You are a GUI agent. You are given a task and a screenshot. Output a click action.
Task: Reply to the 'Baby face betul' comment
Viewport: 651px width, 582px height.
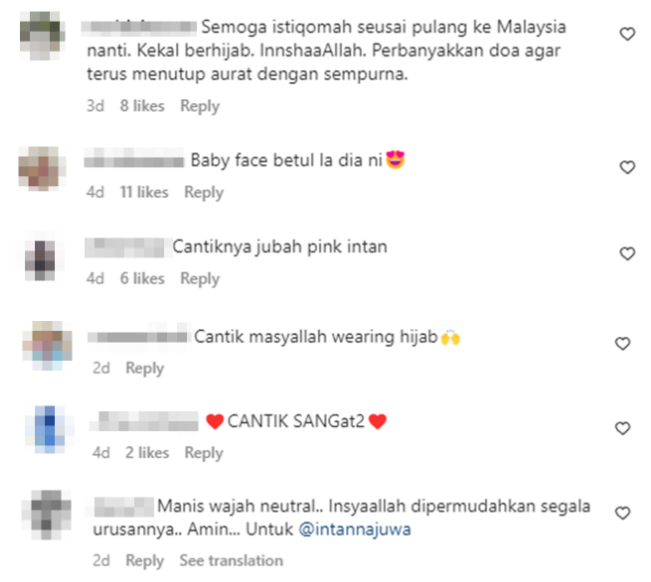click(x=204, y=193)
